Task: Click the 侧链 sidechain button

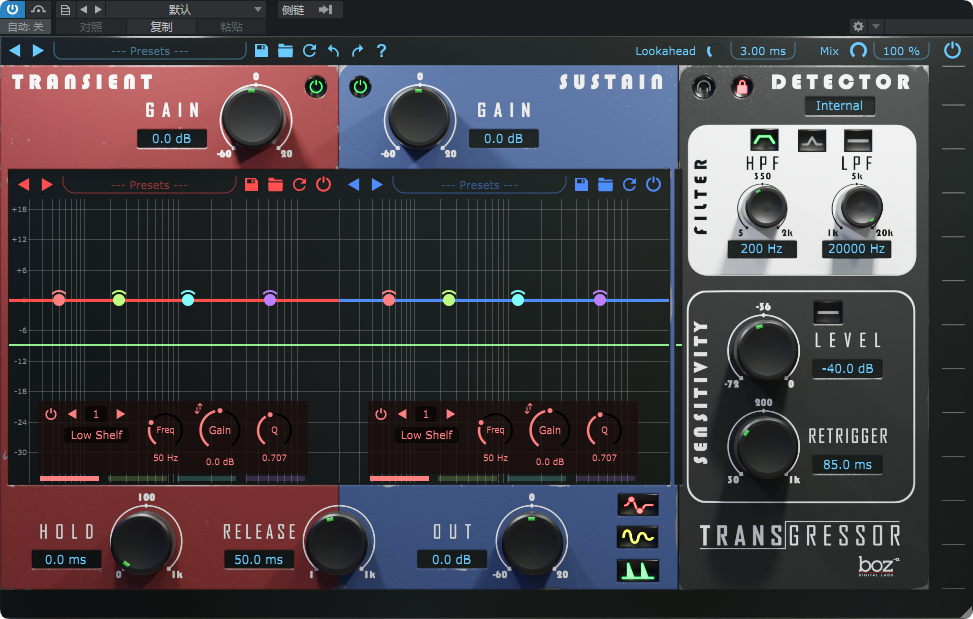Action: [x=293, y=9]
